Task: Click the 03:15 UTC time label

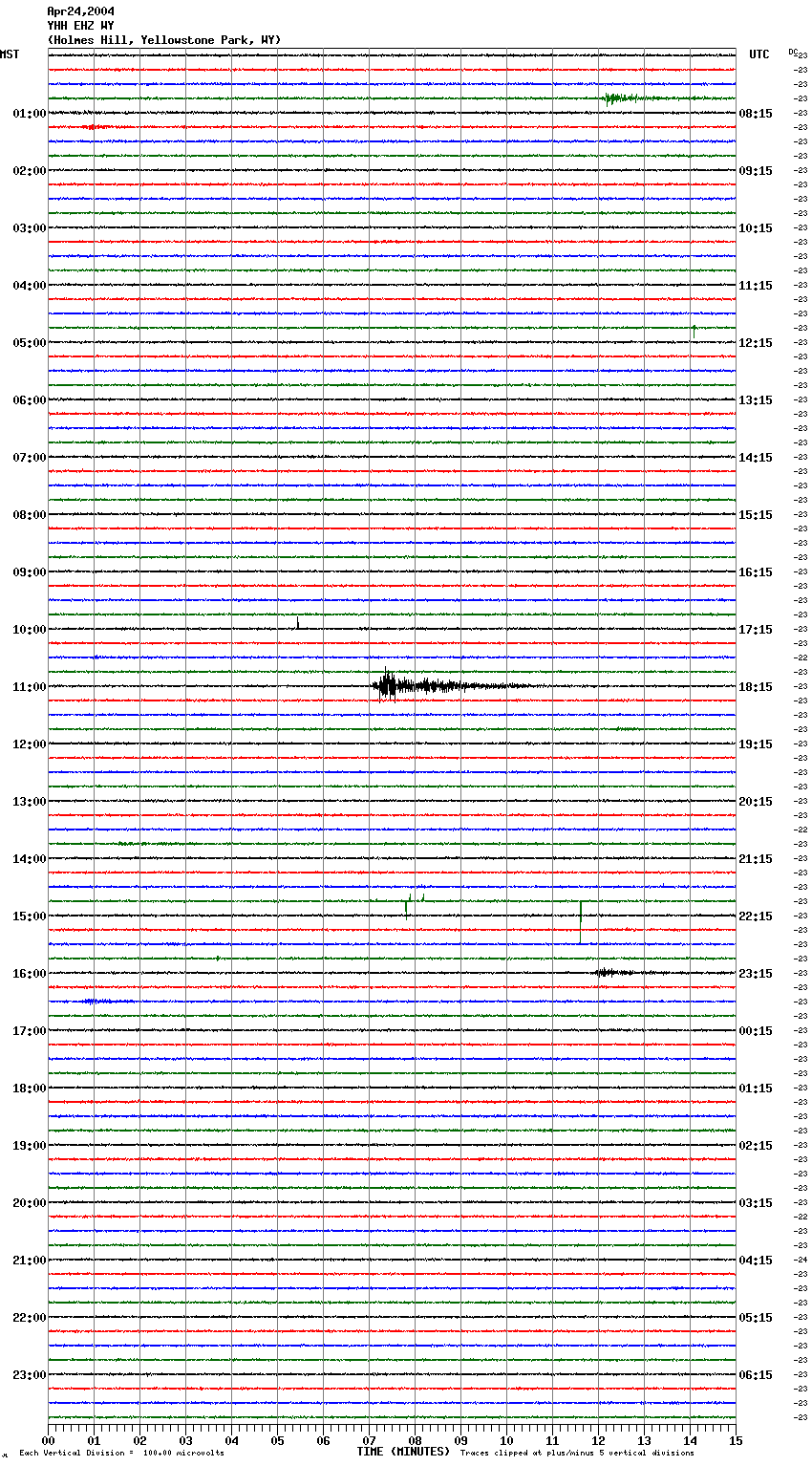Action: point(756,1203)
